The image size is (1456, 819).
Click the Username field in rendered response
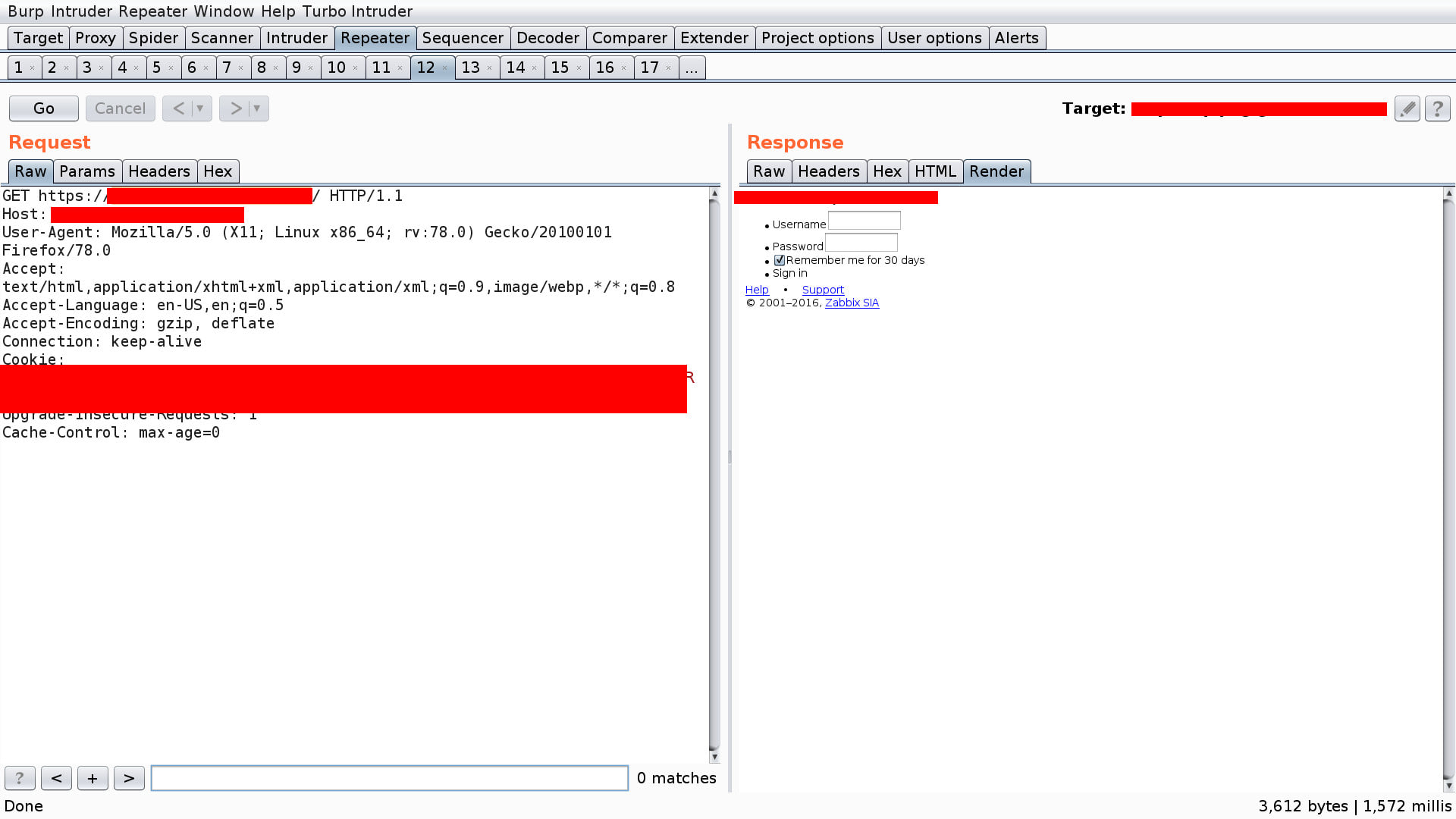(864, 221)
